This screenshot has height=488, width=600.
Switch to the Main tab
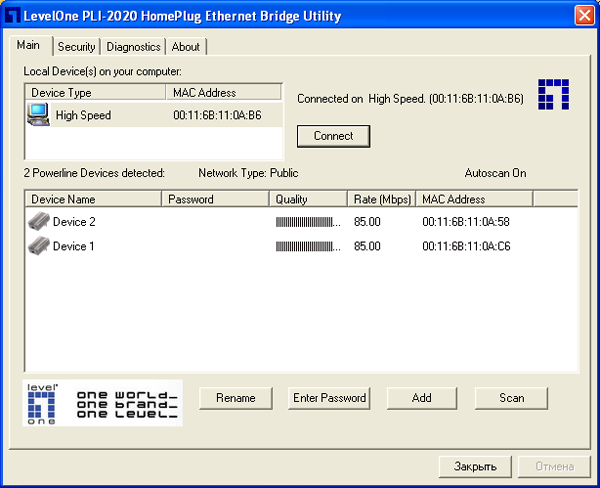pos(30,46)
